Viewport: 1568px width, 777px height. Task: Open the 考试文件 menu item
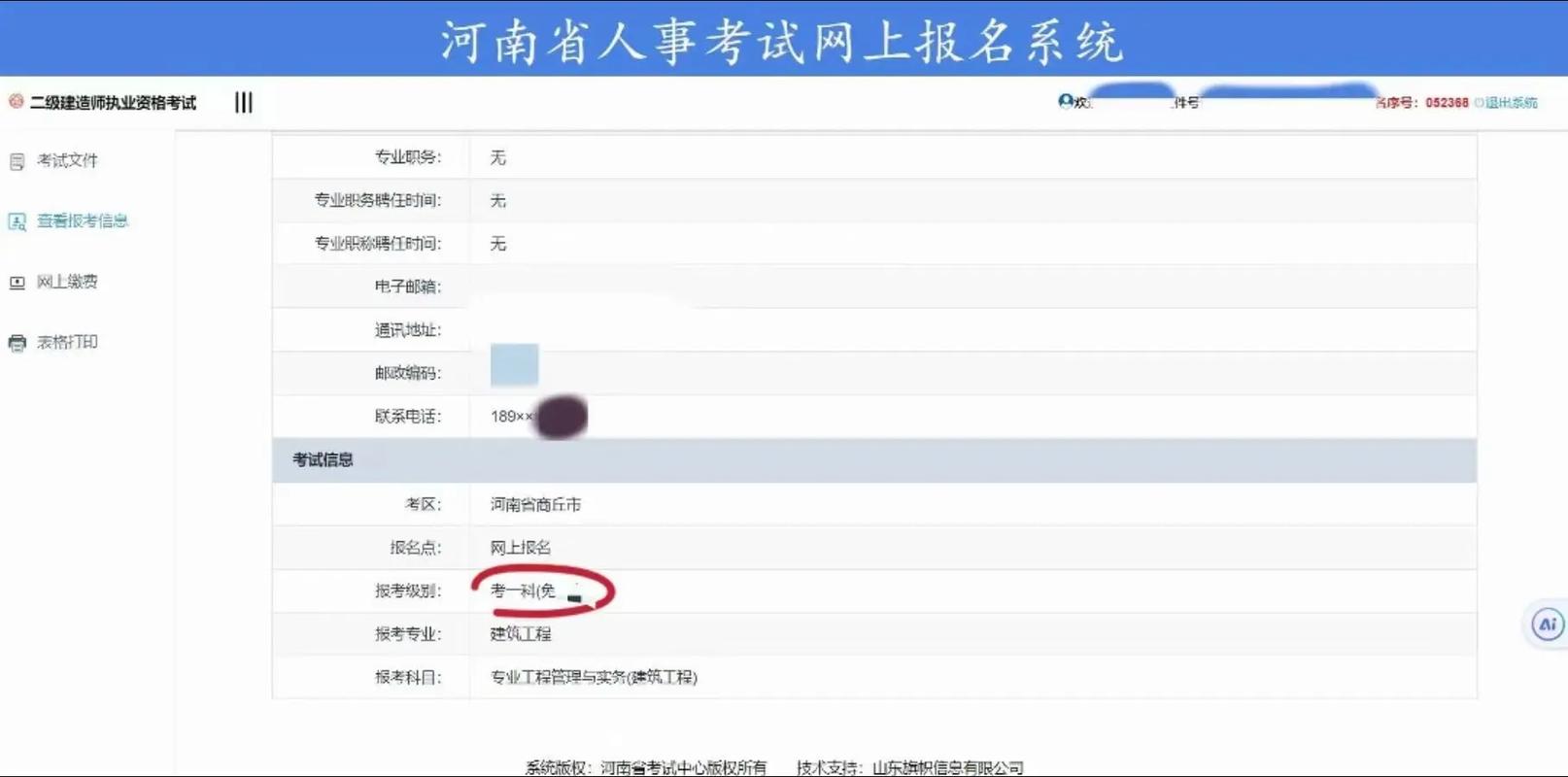(67, 160)
